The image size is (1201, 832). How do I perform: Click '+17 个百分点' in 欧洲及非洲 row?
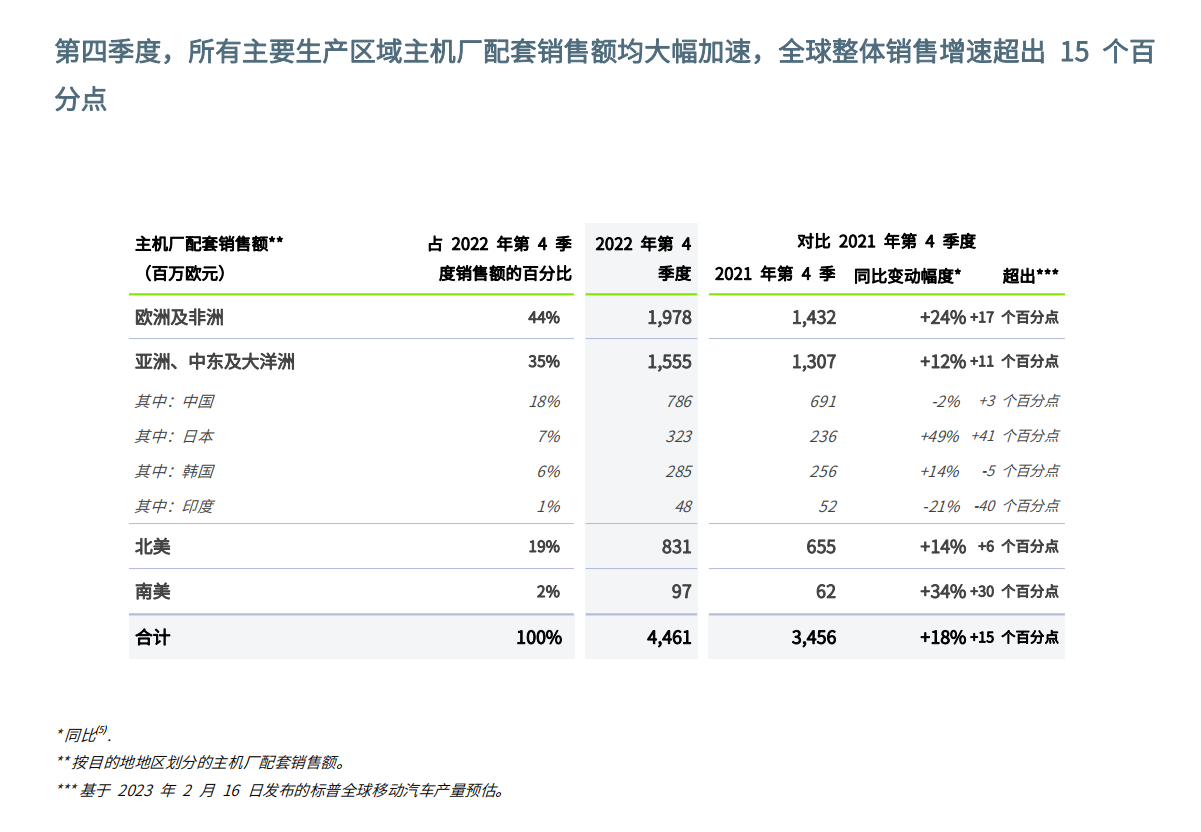click(1014, 318)
